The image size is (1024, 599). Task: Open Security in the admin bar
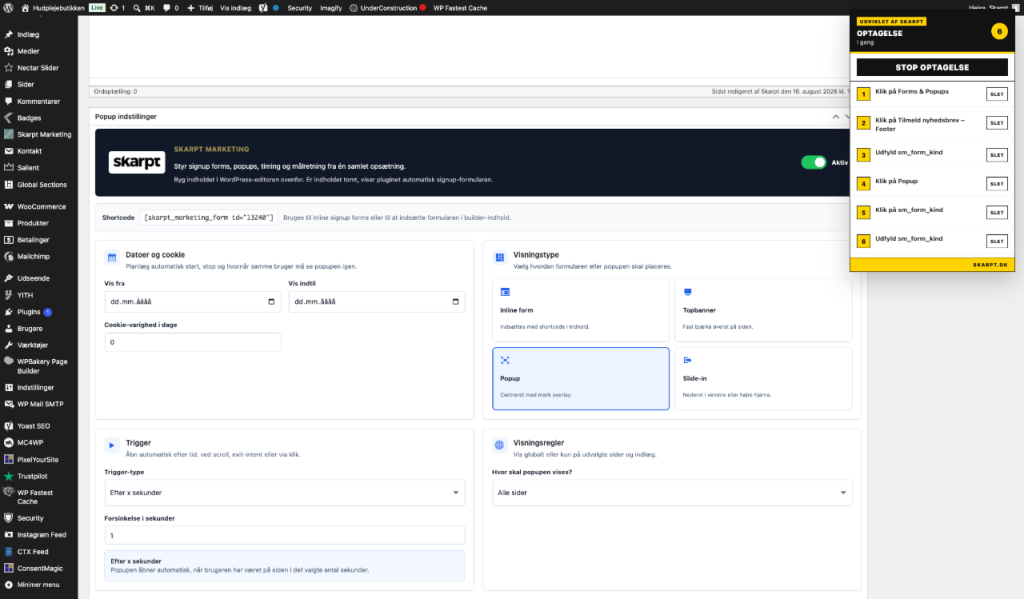[300, 8]
